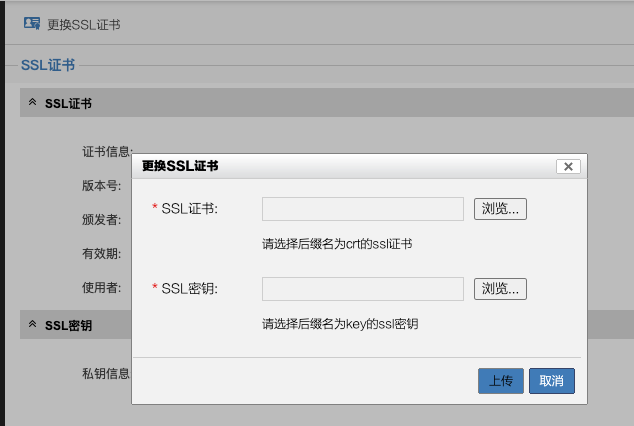
Task: Select the blue SSL证书 section heading
Action: click(48, 65)
